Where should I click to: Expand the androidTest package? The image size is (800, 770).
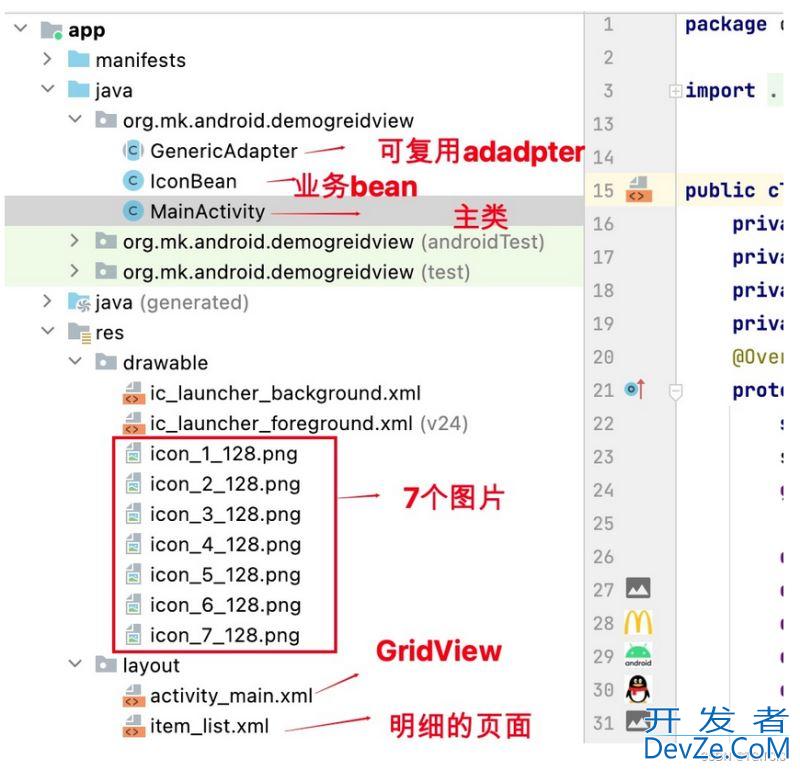click(x=74, y=240)
